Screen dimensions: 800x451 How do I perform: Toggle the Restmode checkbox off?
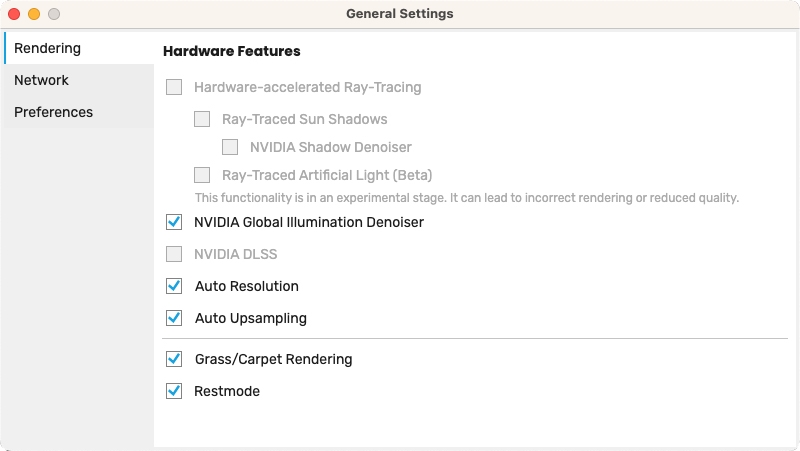175,391
